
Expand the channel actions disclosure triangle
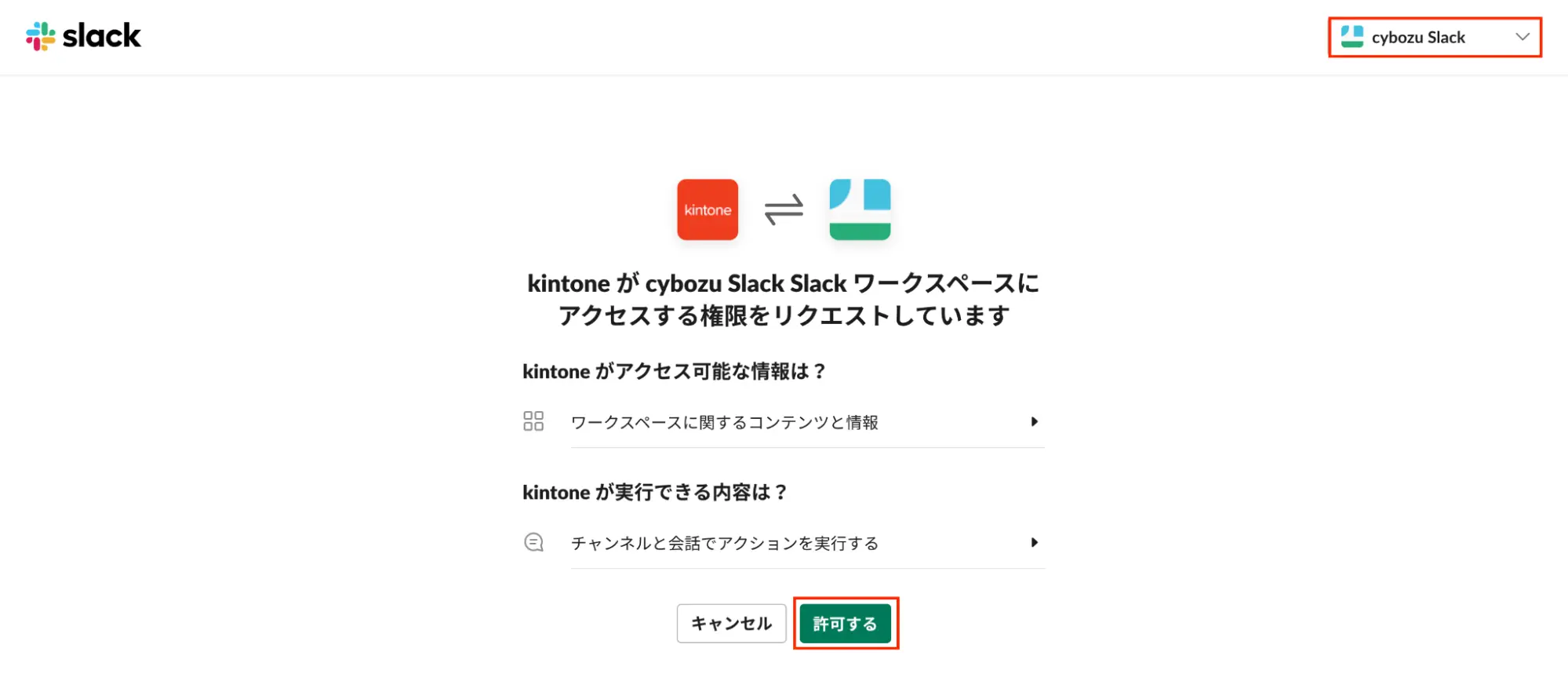point(1034,542)
